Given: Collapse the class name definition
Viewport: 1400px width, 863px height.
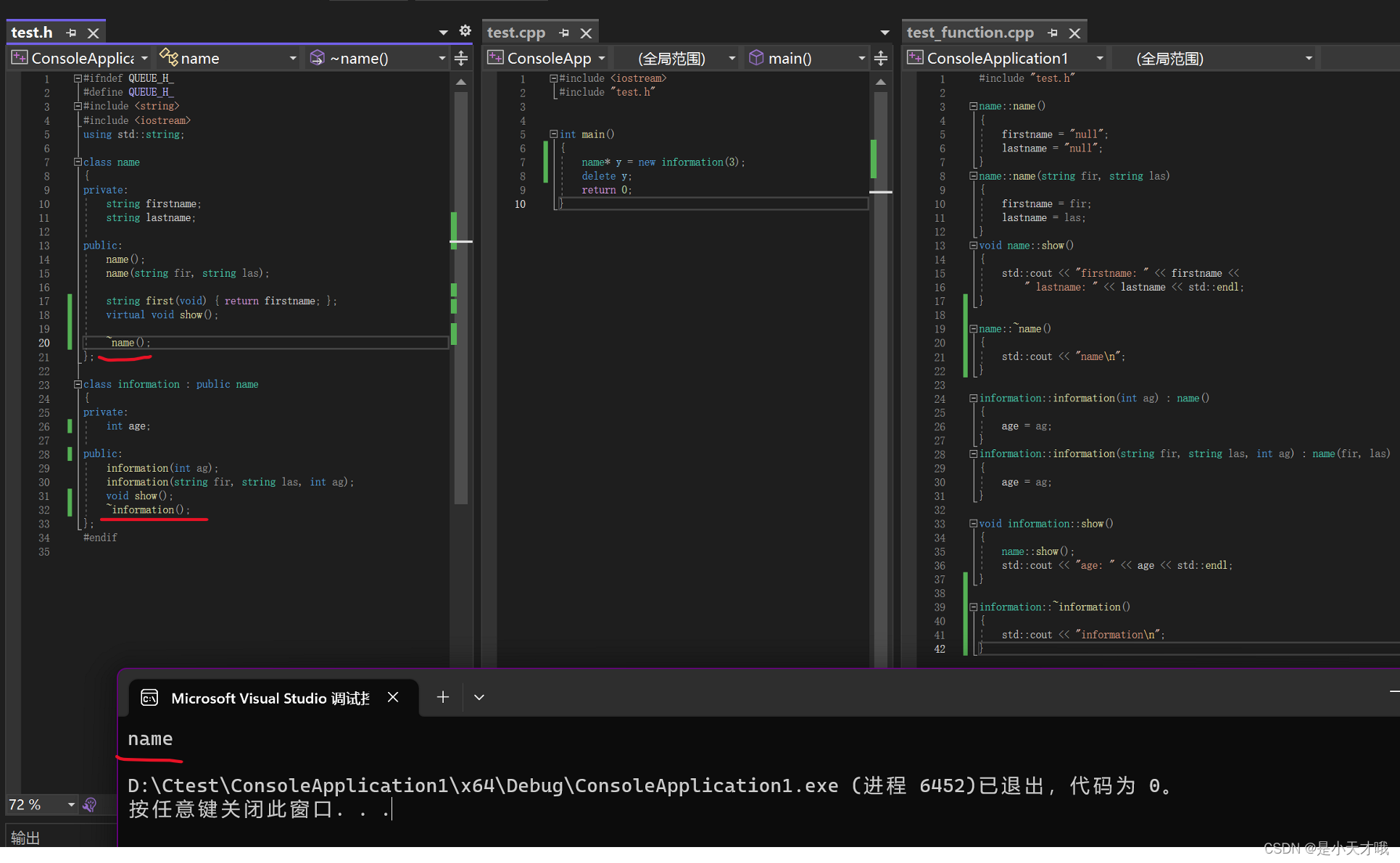Looking at the screenshot, I should tap(78, 162).
